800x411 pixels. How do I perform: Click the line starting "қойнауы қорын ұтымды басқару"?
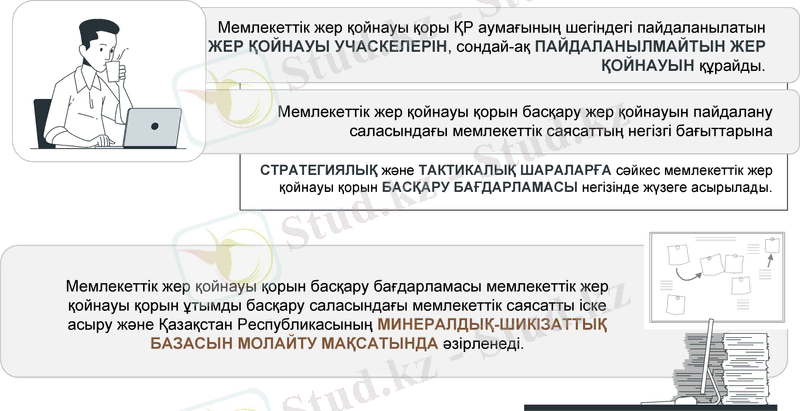pyautogui.click(x=337, y=305)
